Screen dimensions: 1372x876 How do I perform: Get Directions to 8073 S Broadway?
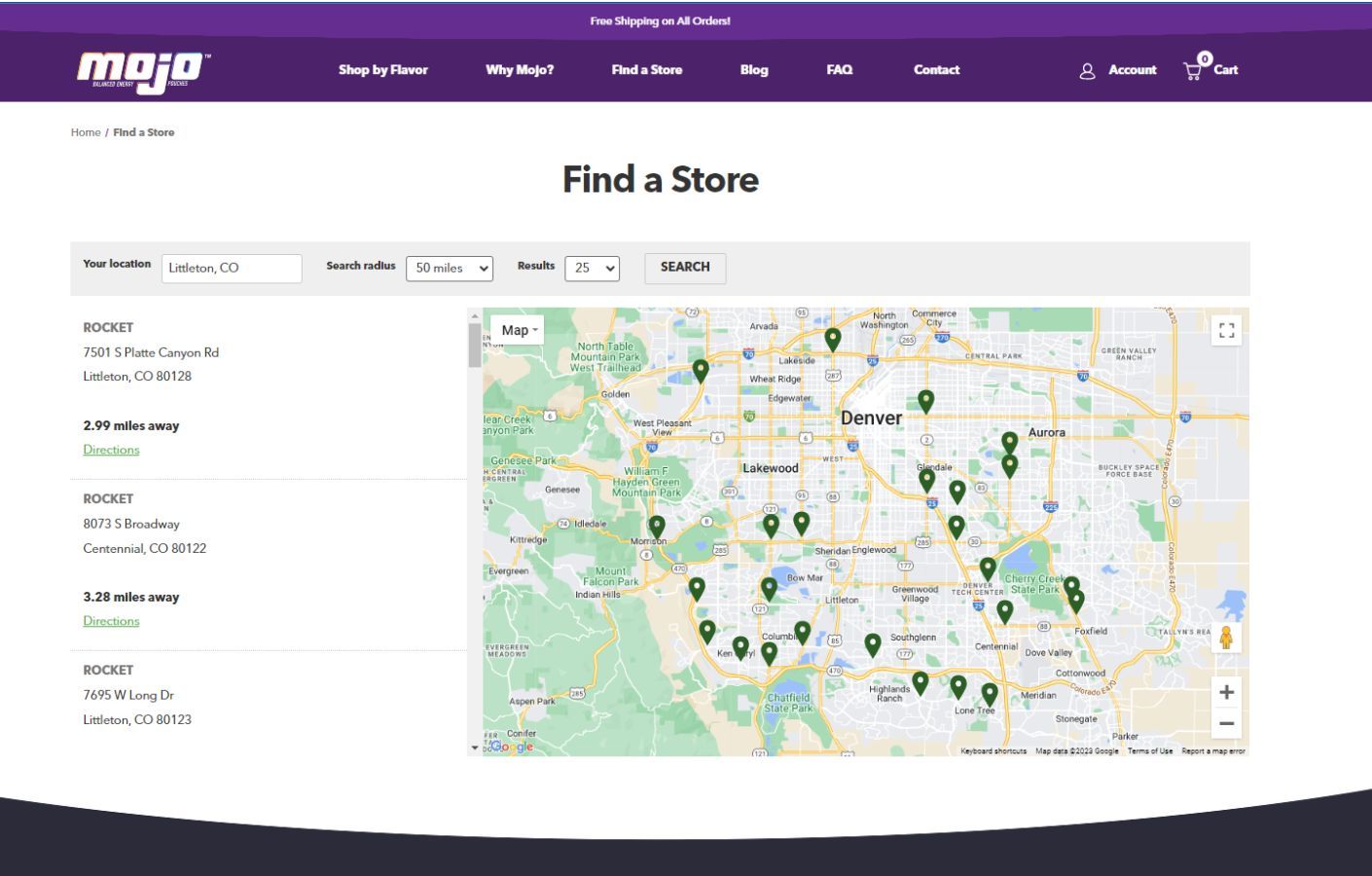[x=111, y=621]
